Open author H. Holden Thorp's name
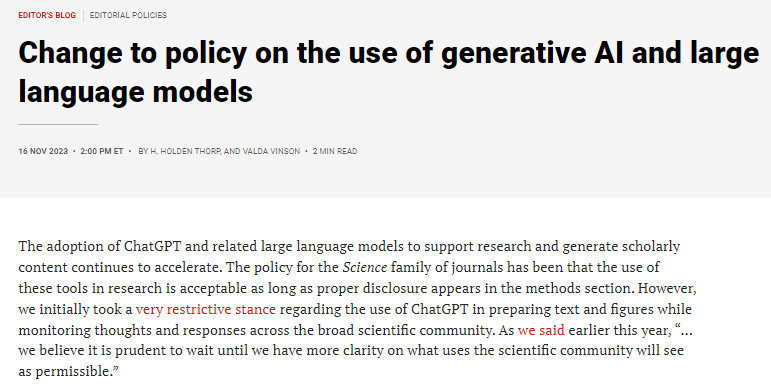This screenshot has height=388, width=771. 185,151
